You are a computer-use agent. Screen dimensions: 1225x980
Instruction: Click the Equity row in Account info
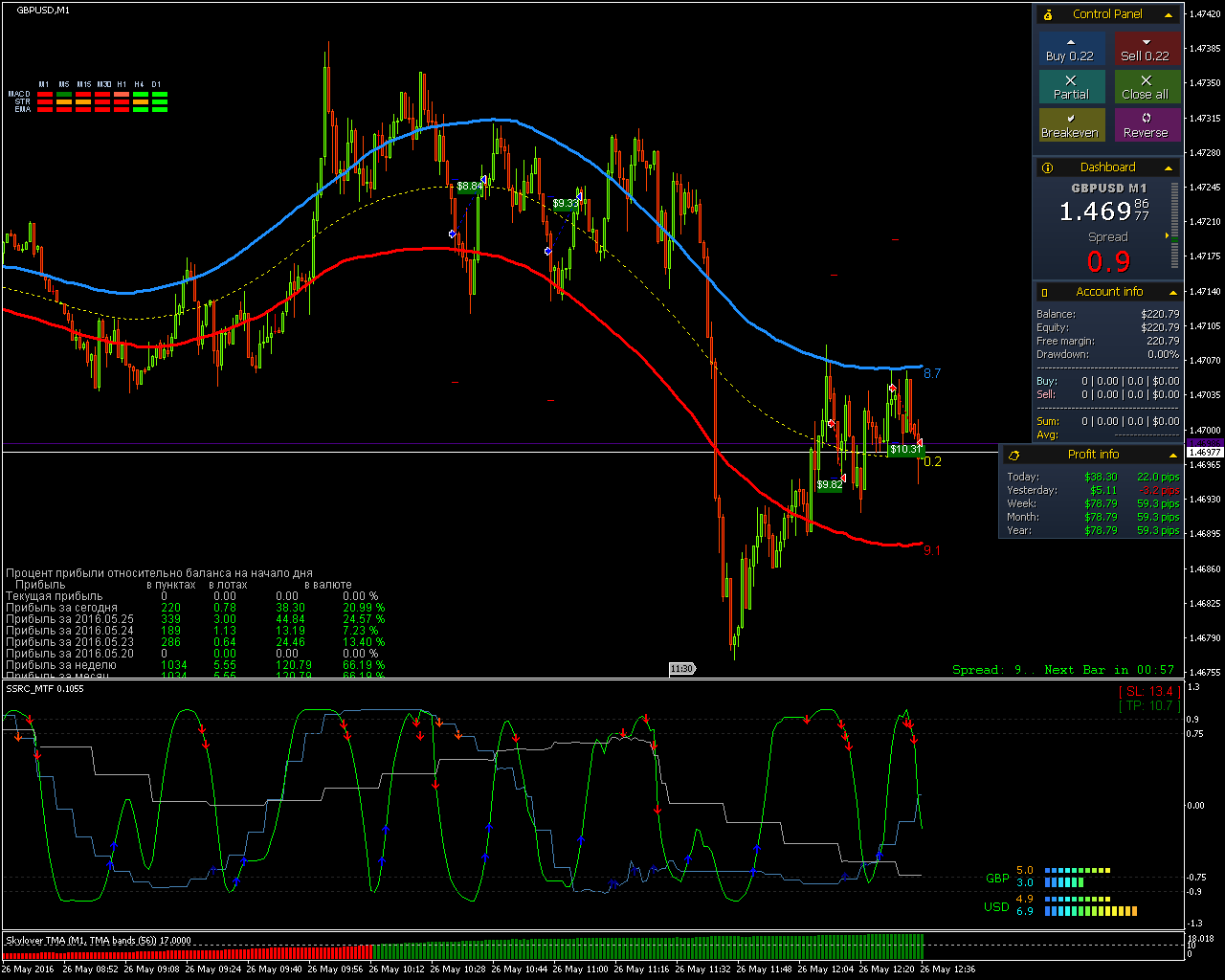coord(1108,327)
